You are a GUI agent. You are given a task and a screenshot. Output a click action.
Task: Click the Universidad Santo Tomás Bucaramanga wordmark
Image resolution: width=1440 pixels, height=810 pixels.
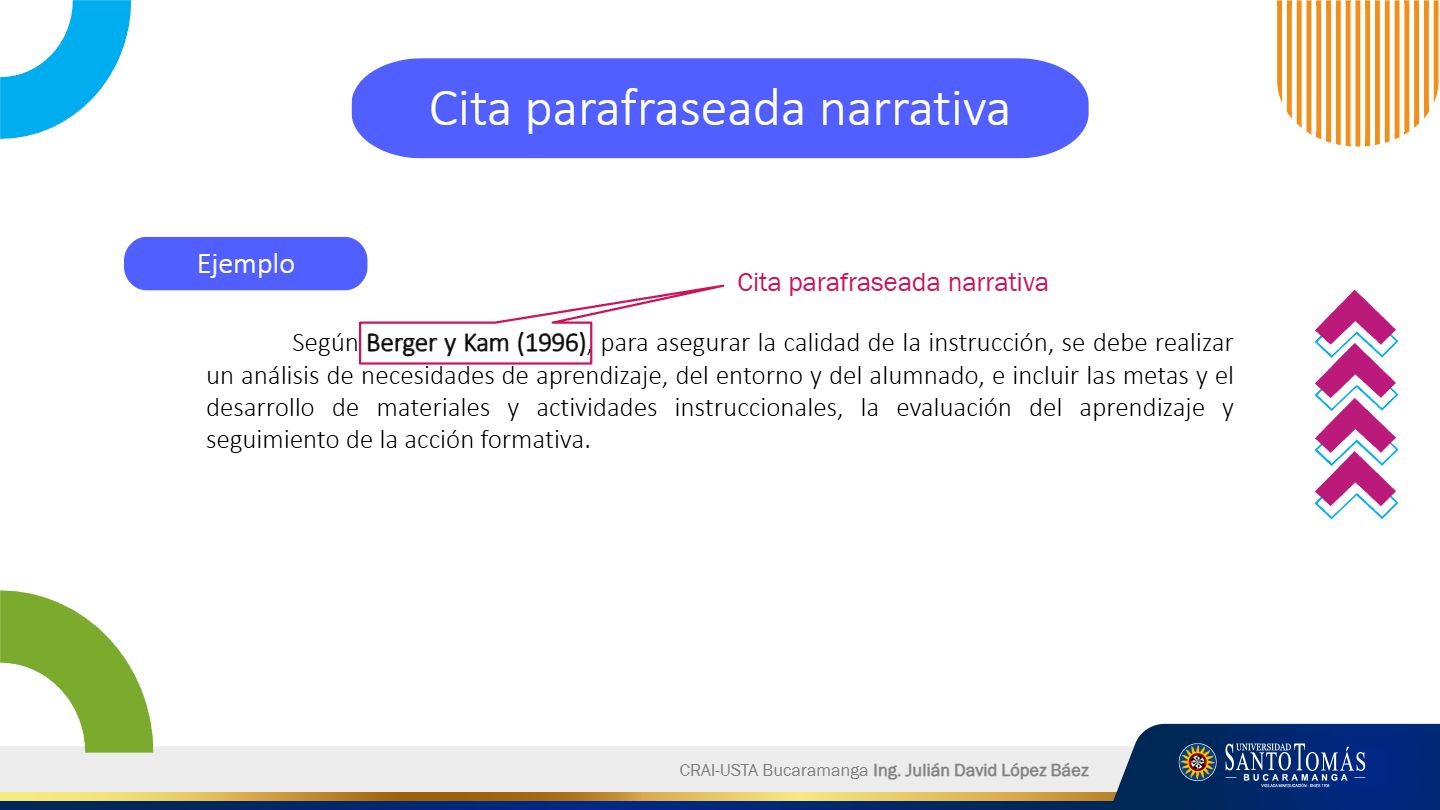click(1294, 762)
